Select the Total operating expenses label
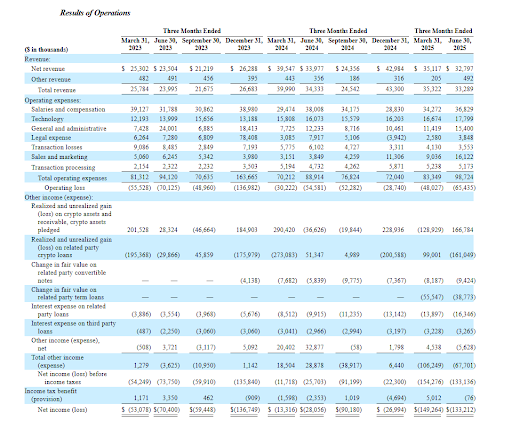Screen dimensions: 512x429 click(72, 178)
